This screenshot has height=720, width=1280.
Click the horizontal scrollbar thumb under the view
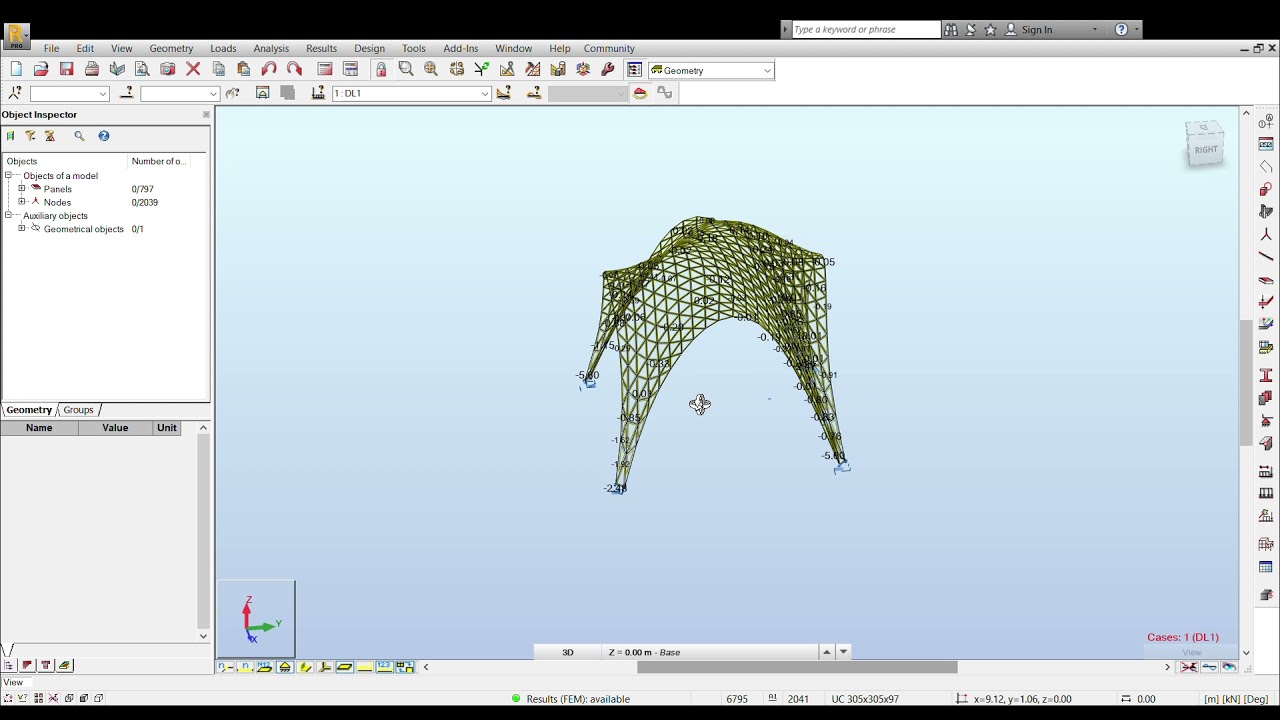[x=797, y=667]
